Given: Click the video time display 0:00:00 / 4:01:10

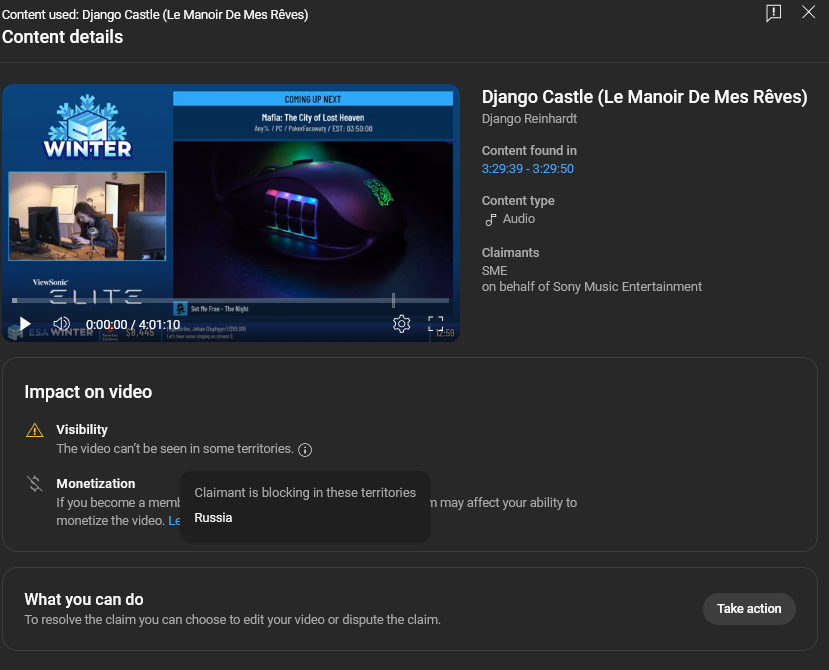Looking at the screenshot, I should coord(133,324).
